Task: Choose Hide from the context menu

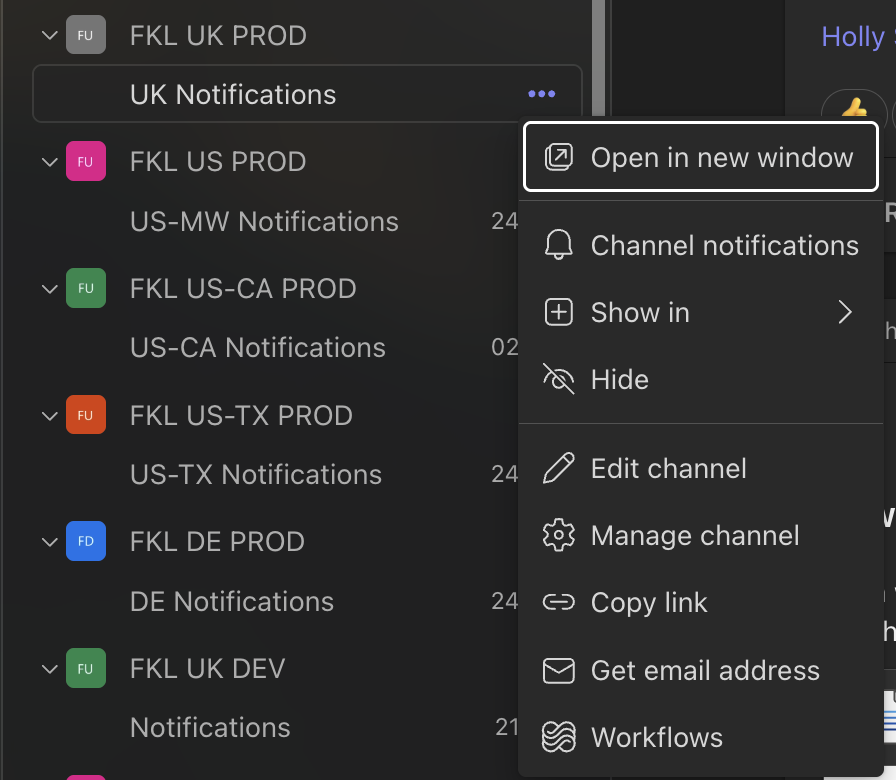Action: pos(701,379)
